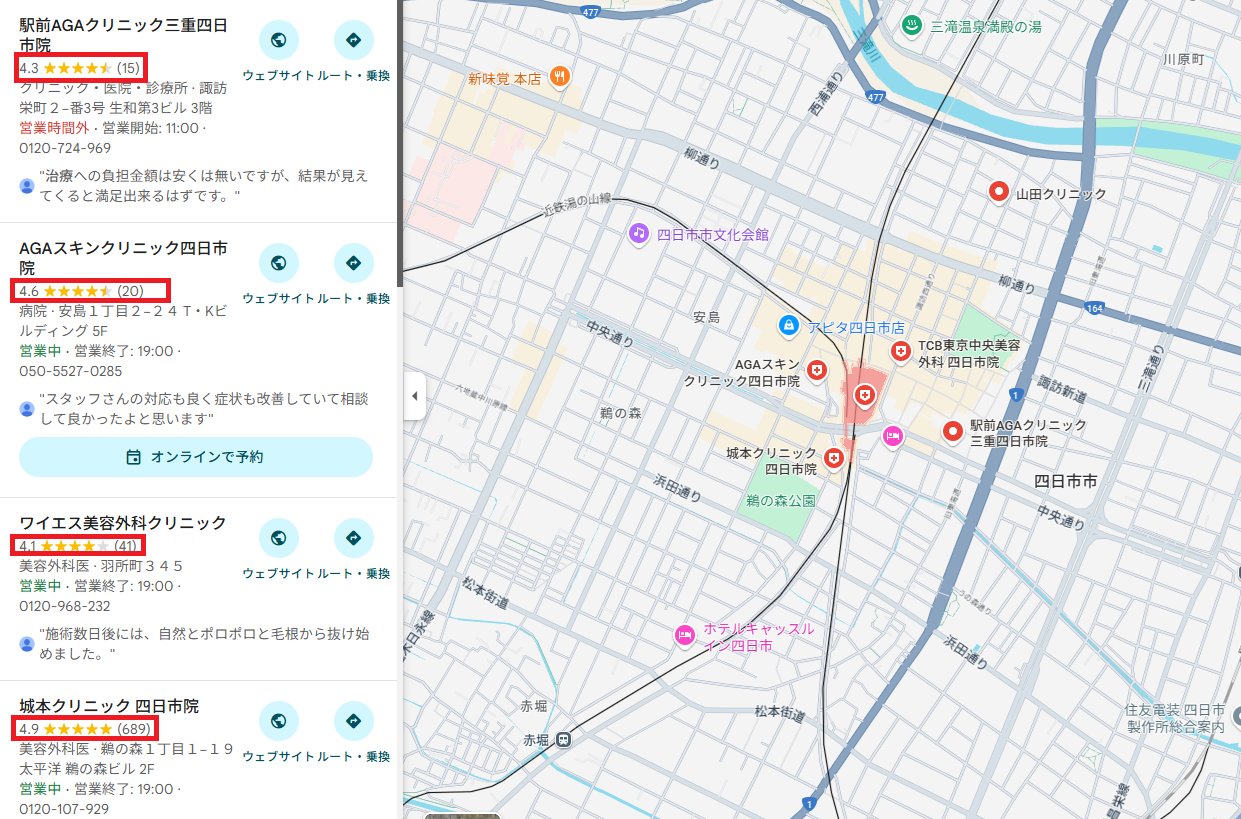Get directions to 駅前AGAクリニック三重四日市院
Viewport: 1241px width, 819px height.
(353, 41)
